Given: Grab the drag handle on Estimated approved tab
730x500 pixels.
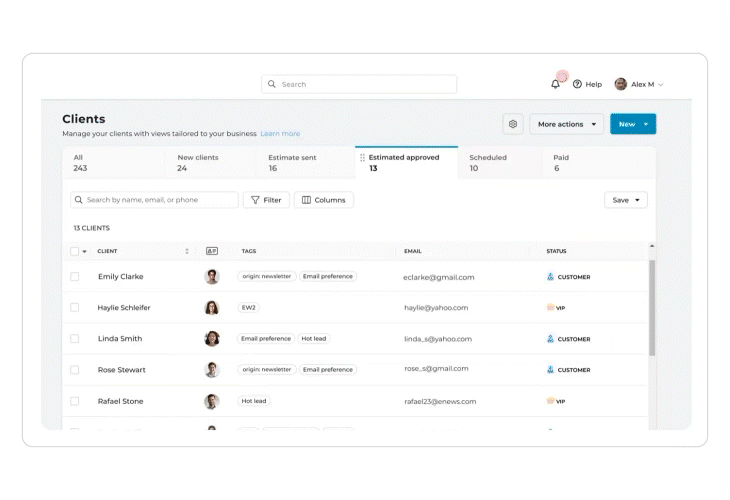Looking at the screenshot, I should [x=362, y=158].
